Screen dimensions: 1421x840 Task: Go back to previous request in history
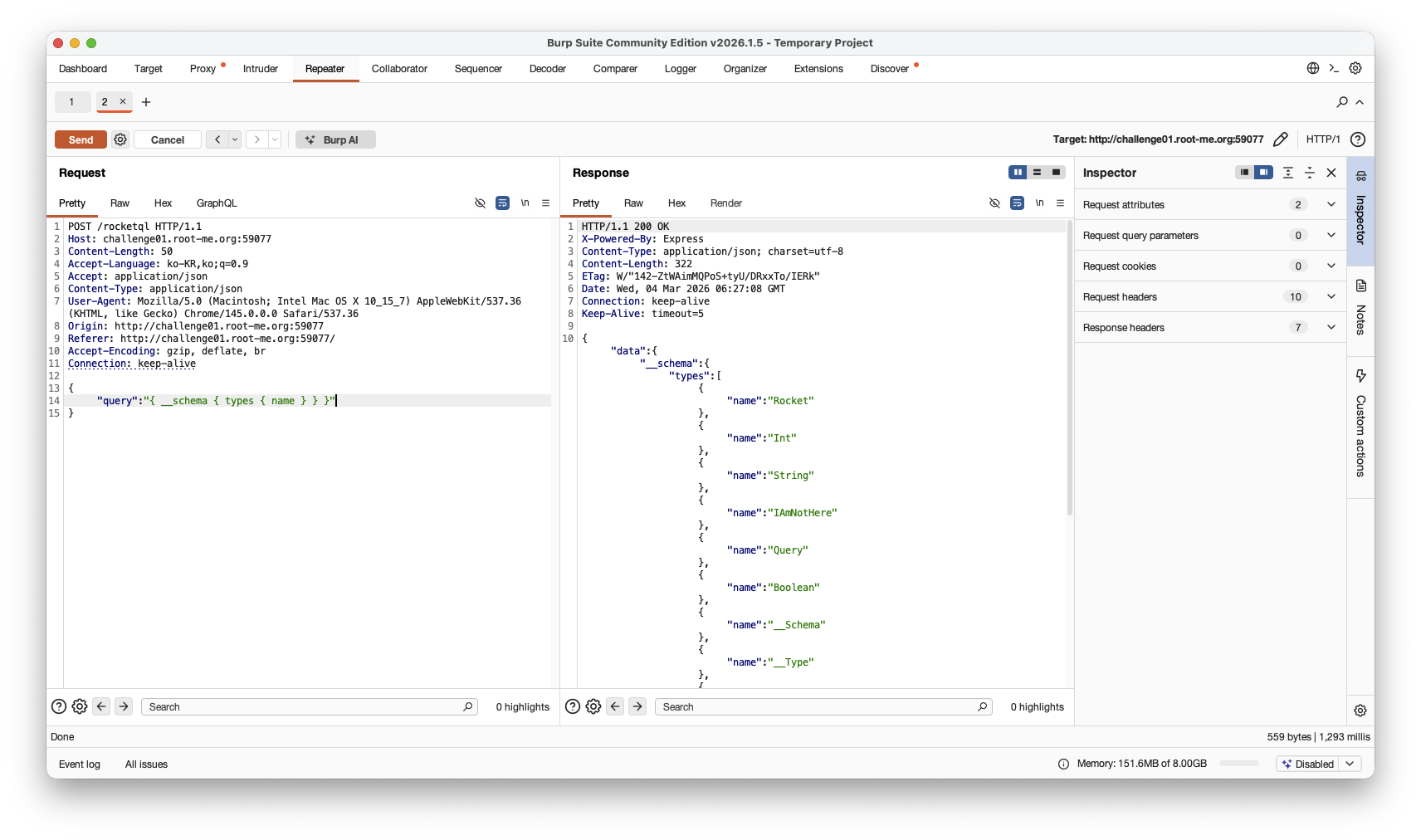click(217, 139)
